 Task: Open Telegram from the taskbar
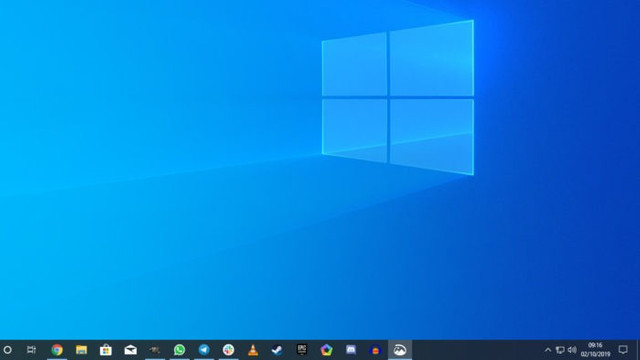coord(204,350)
